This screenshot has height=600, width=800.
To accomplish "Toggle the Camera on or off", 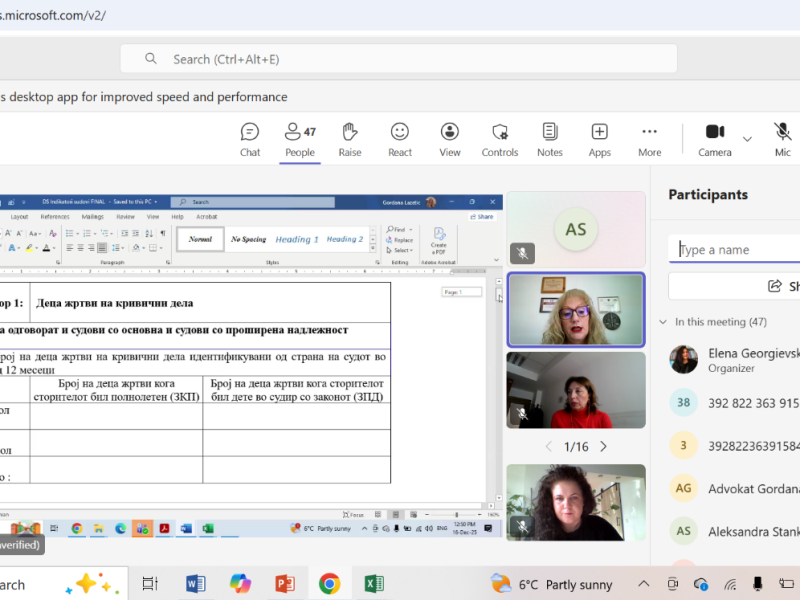I will click(x=715, y=139).
